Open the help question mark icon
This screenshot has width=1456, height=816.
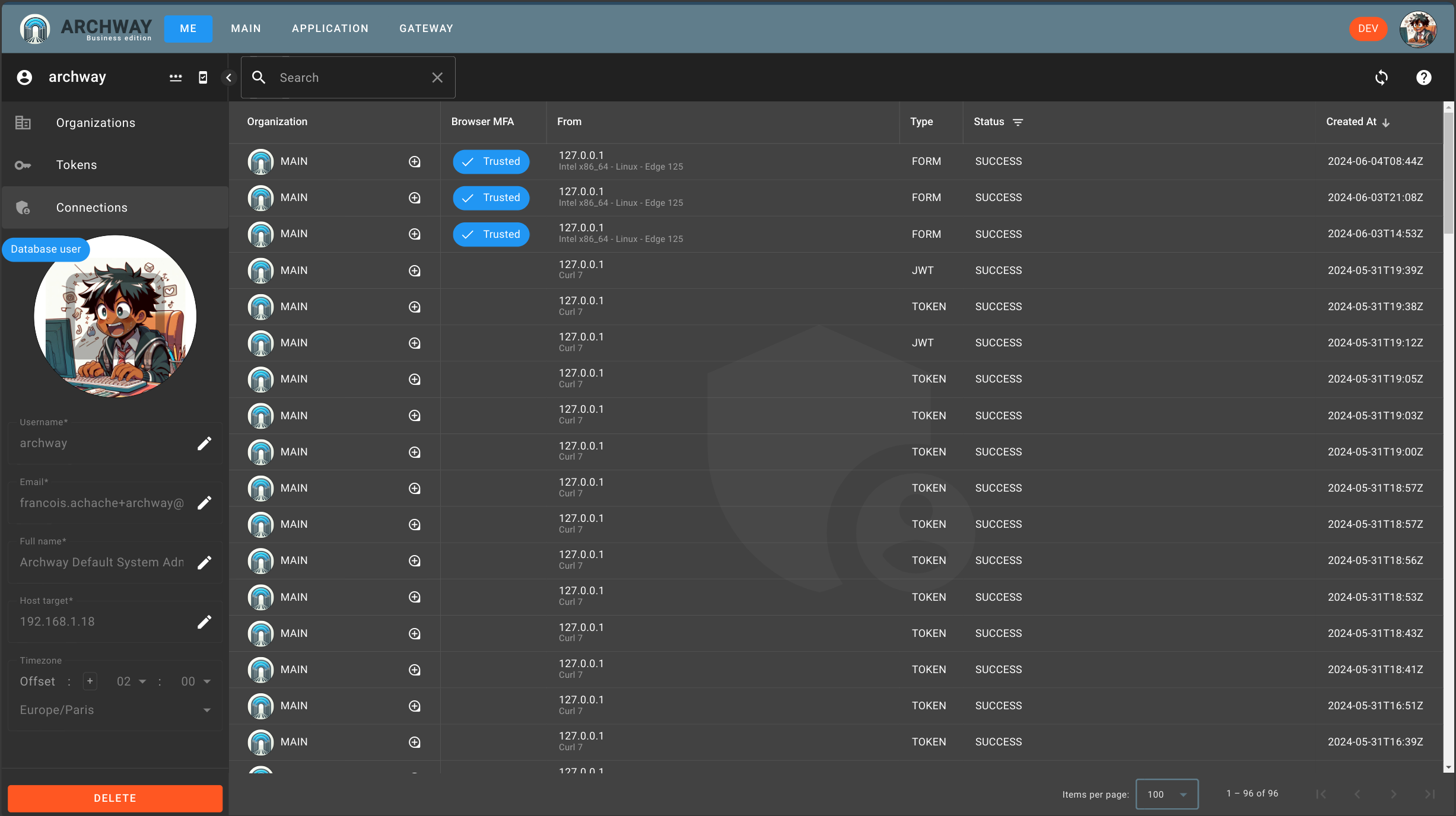coord(1423,78)
